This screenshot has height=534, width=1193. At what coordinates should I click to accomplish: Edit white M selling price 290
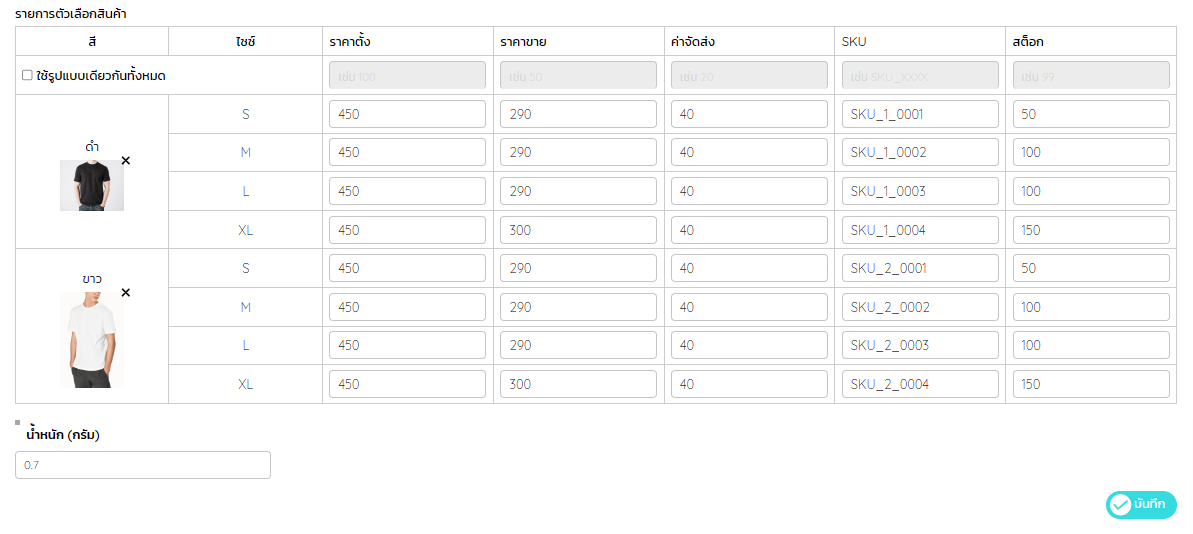pyautogui.click(x=578, y=307)
